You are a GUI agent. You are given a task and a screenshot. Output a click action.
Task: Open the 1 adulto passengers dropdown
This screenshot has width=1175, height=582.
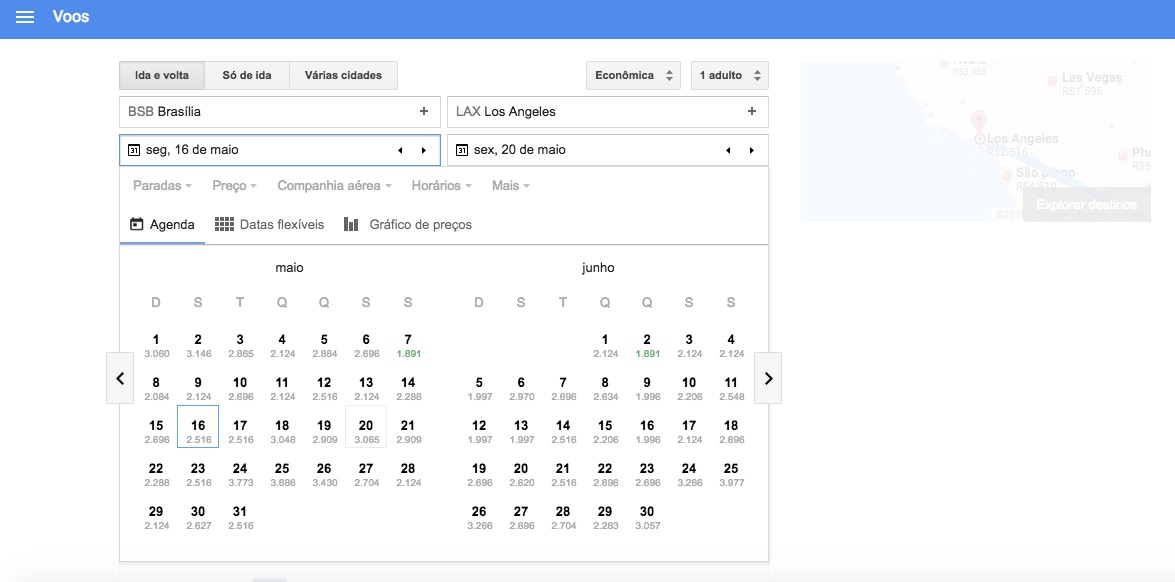point(729,74)
